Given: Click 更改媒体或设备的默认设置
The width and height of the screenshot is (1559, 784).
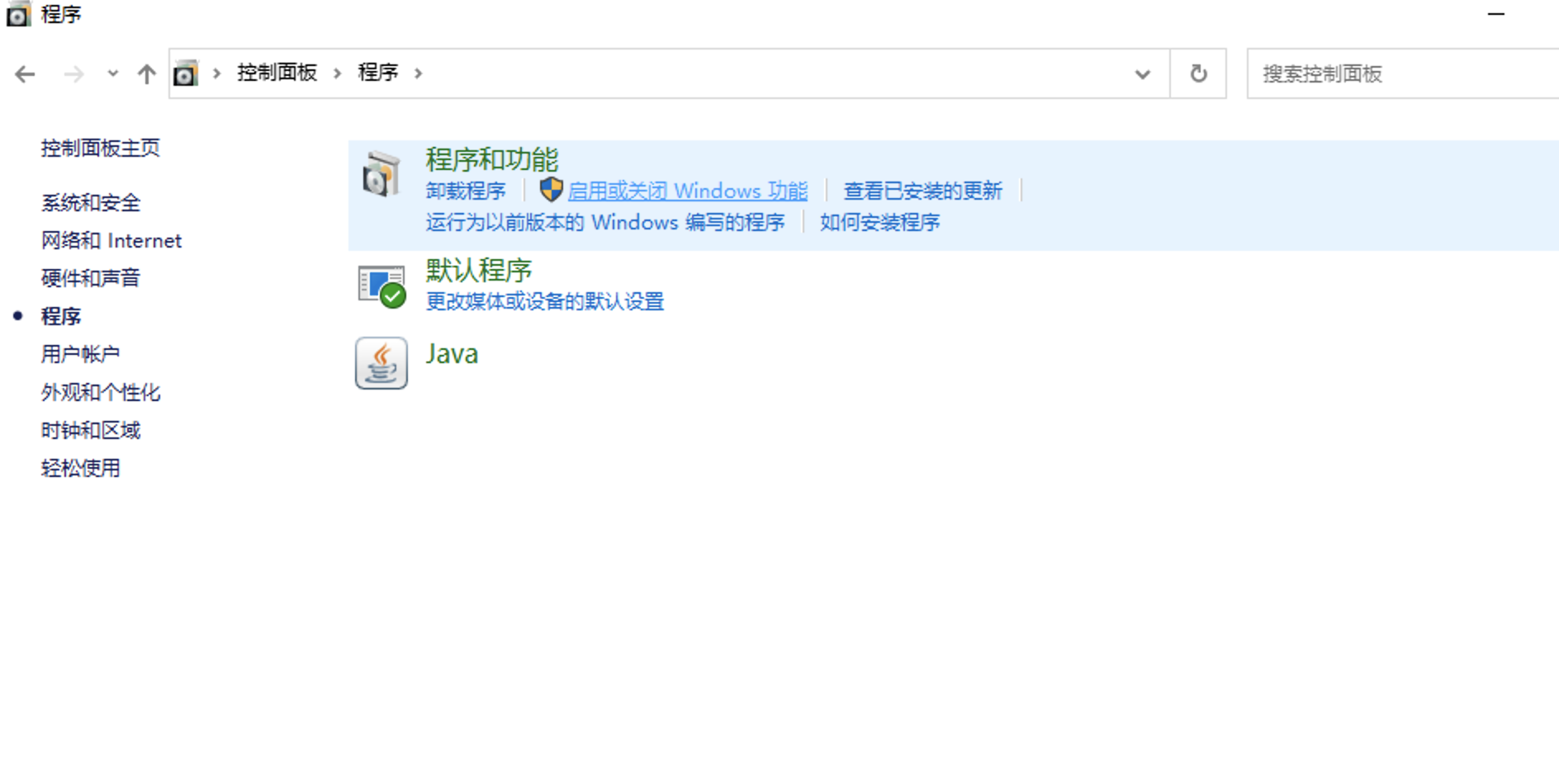Looking at the screenshot, I should coord(545,301).
